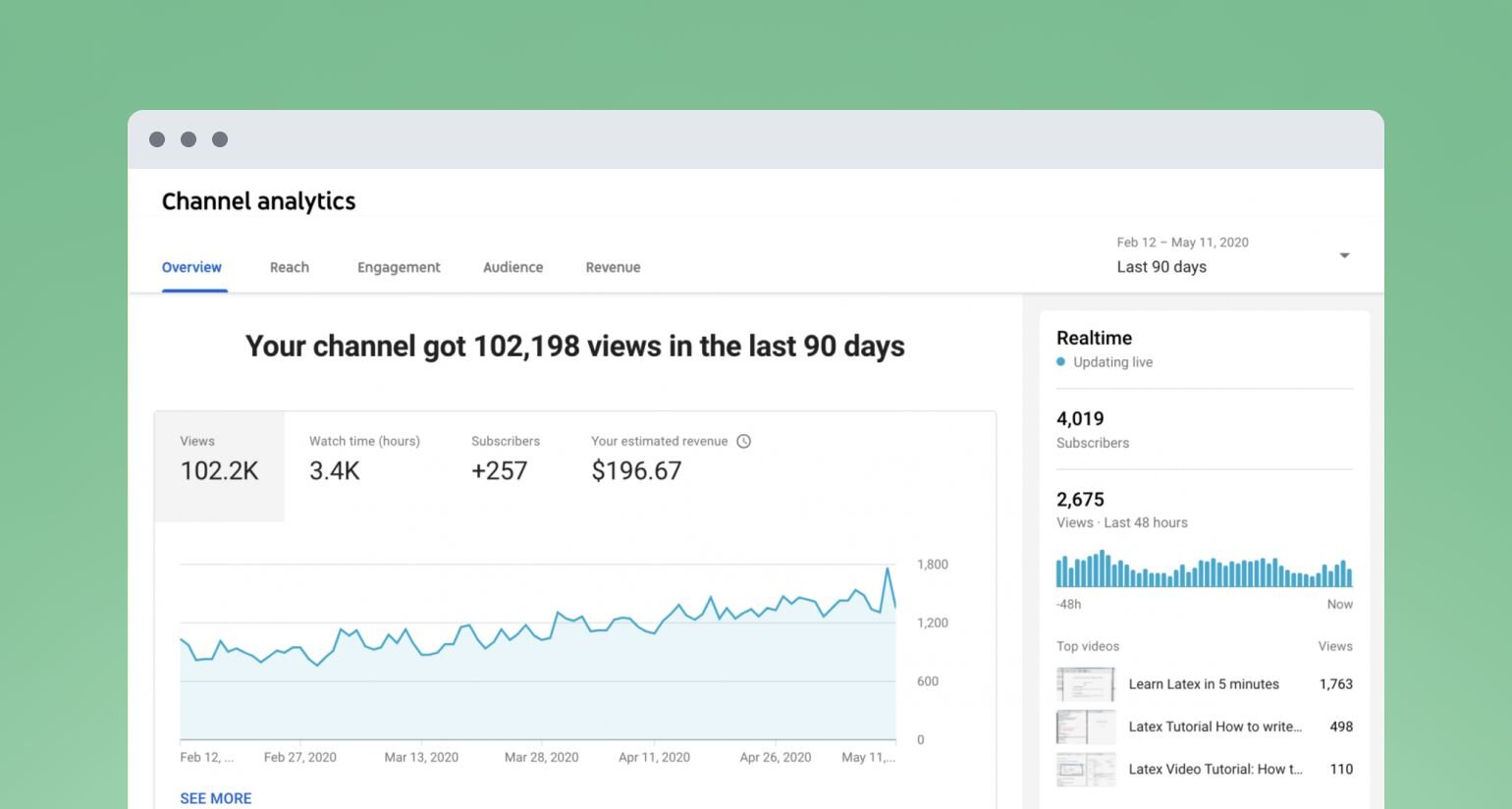
Task: Click the third window control dot
Action: (x=220, y=139)
